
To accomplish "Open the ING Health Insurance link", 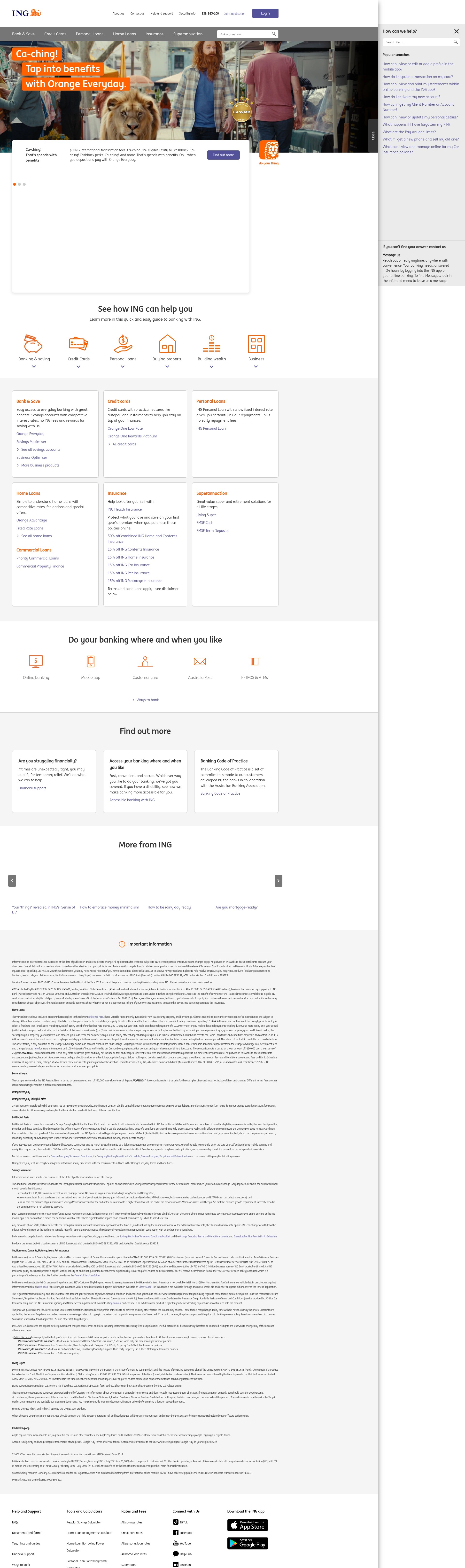I will [125, 510].
